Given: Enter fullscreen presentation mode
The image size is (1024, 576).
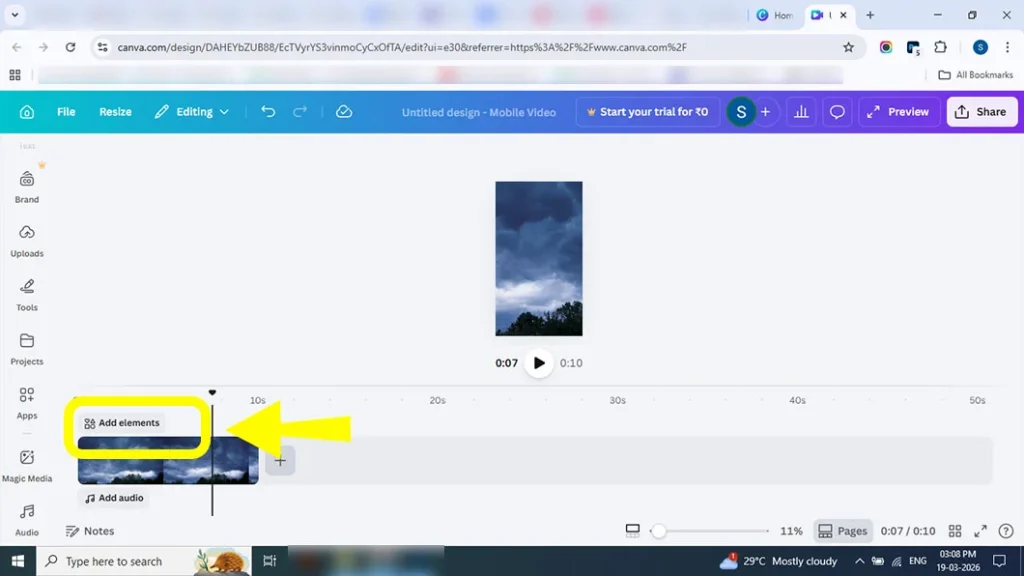Looking at the screenshot, I should (981, 531).
